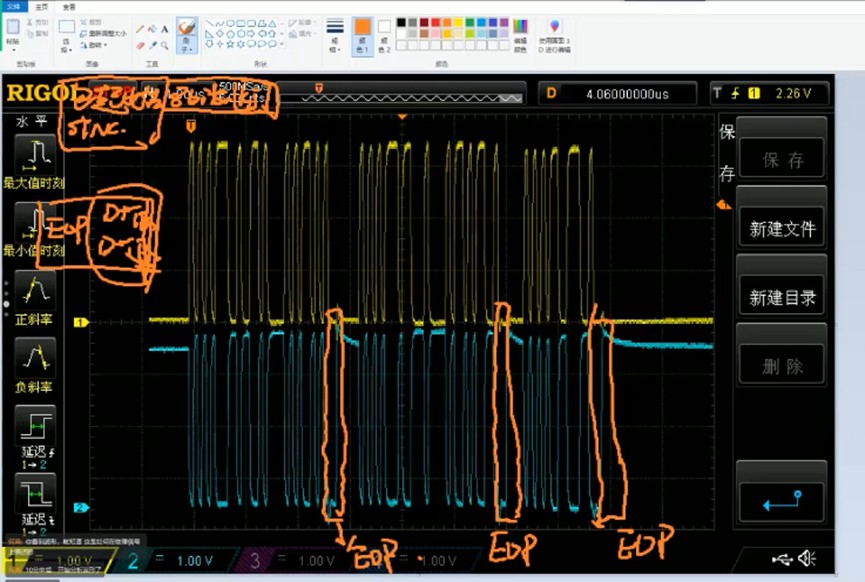Select the Text tool (A)

[165, 29]
